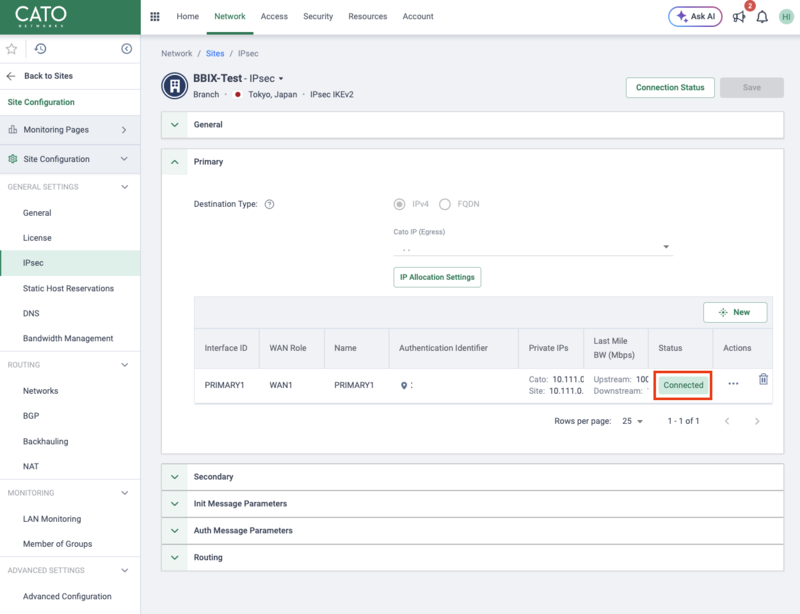Collapse the MONITORING sidebar group

click(x=124, y=493)
